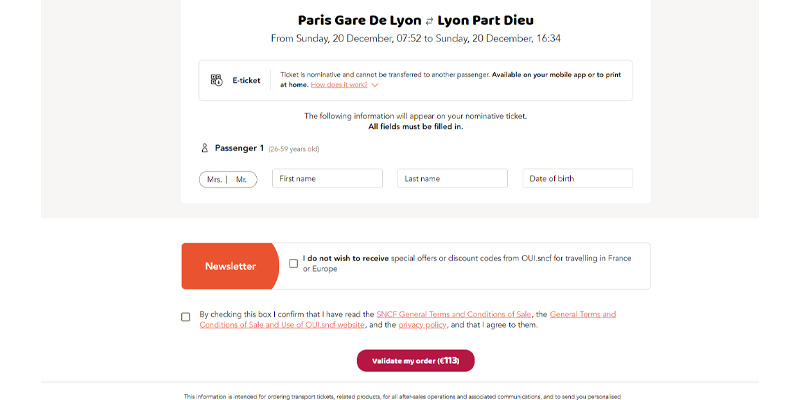Click the E-ticket QR code icon
The height and width of the screenshot is (400, 800).
coord(216,80)
